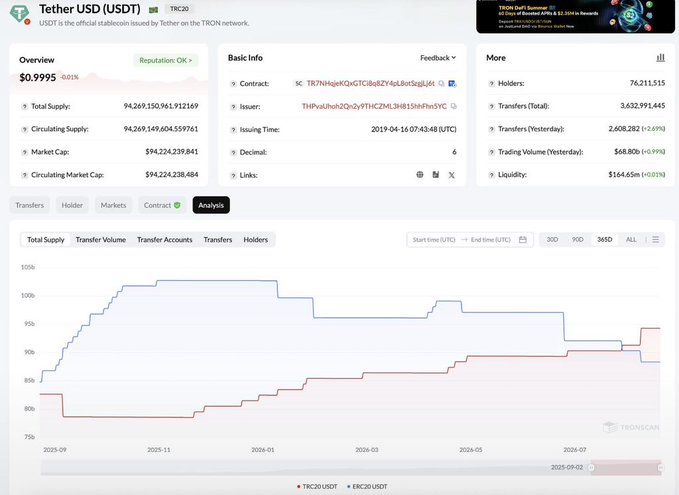The height and width of the screenshot is (495, 679).
Task: Click the 2019-04-16 07:43:48 issuing time
Action: (414, 129)
